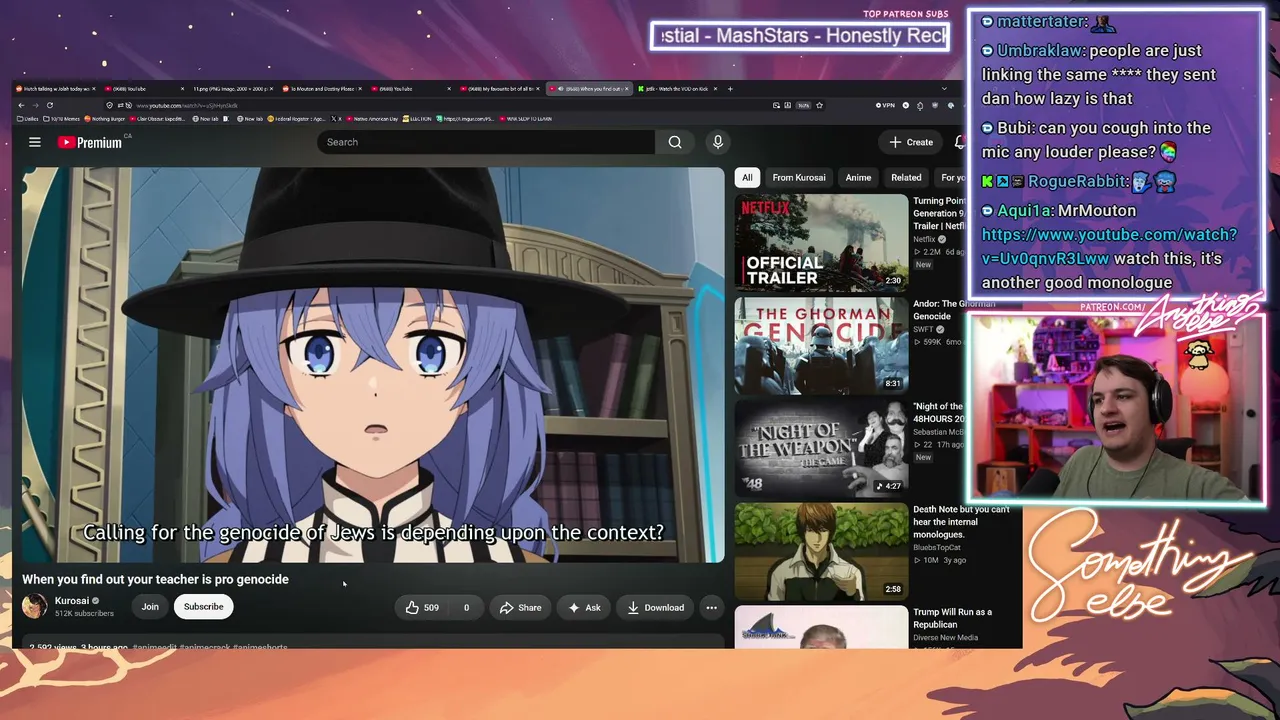Select the From Kurosai filter chip
The width and height of the screenshot is (1280, 720).
tap(799, 178)
